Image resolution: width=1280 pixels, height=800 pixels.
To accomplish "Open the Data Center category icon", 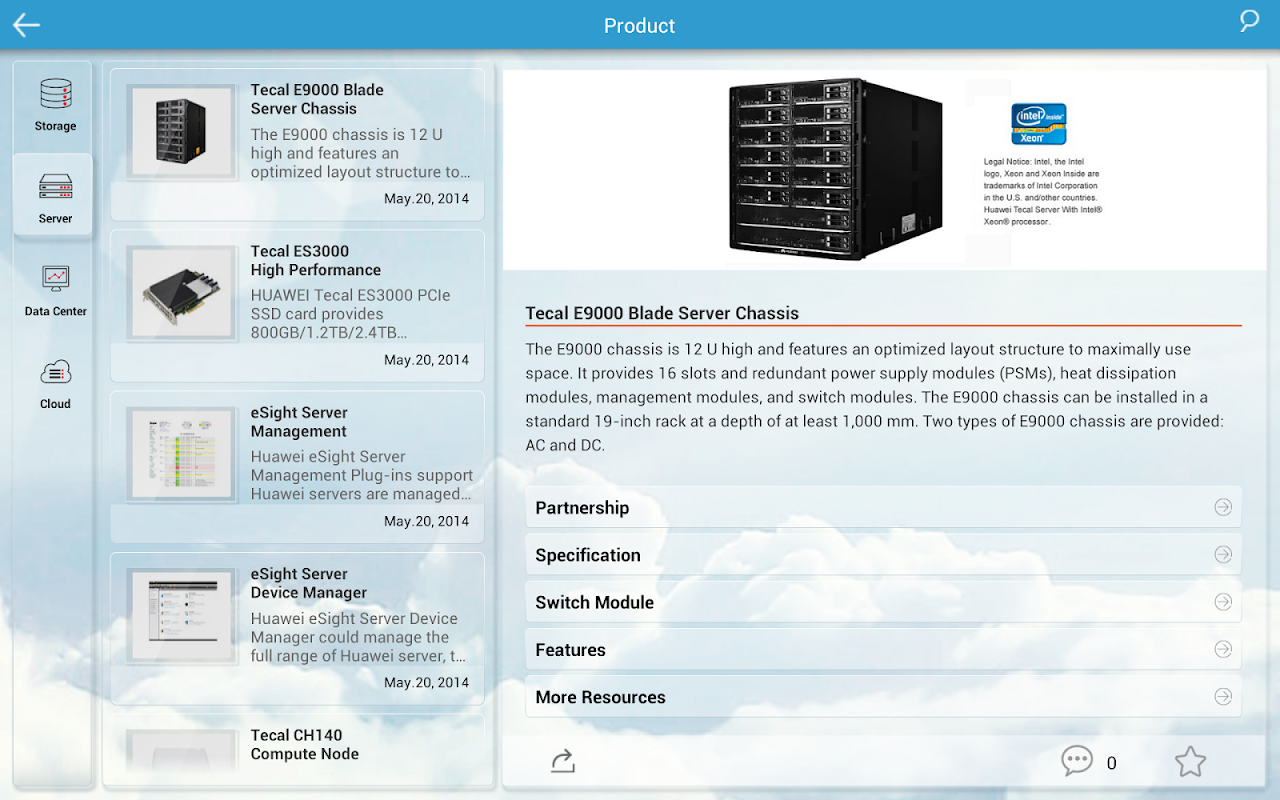I will coord(56,278).
